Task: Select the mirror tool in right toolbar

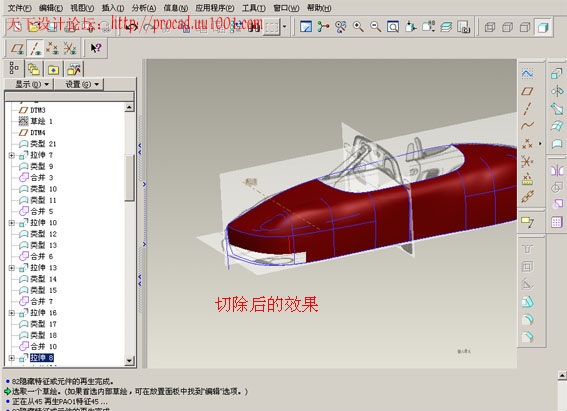Action: pyautogui.click(x=557, y=170)
